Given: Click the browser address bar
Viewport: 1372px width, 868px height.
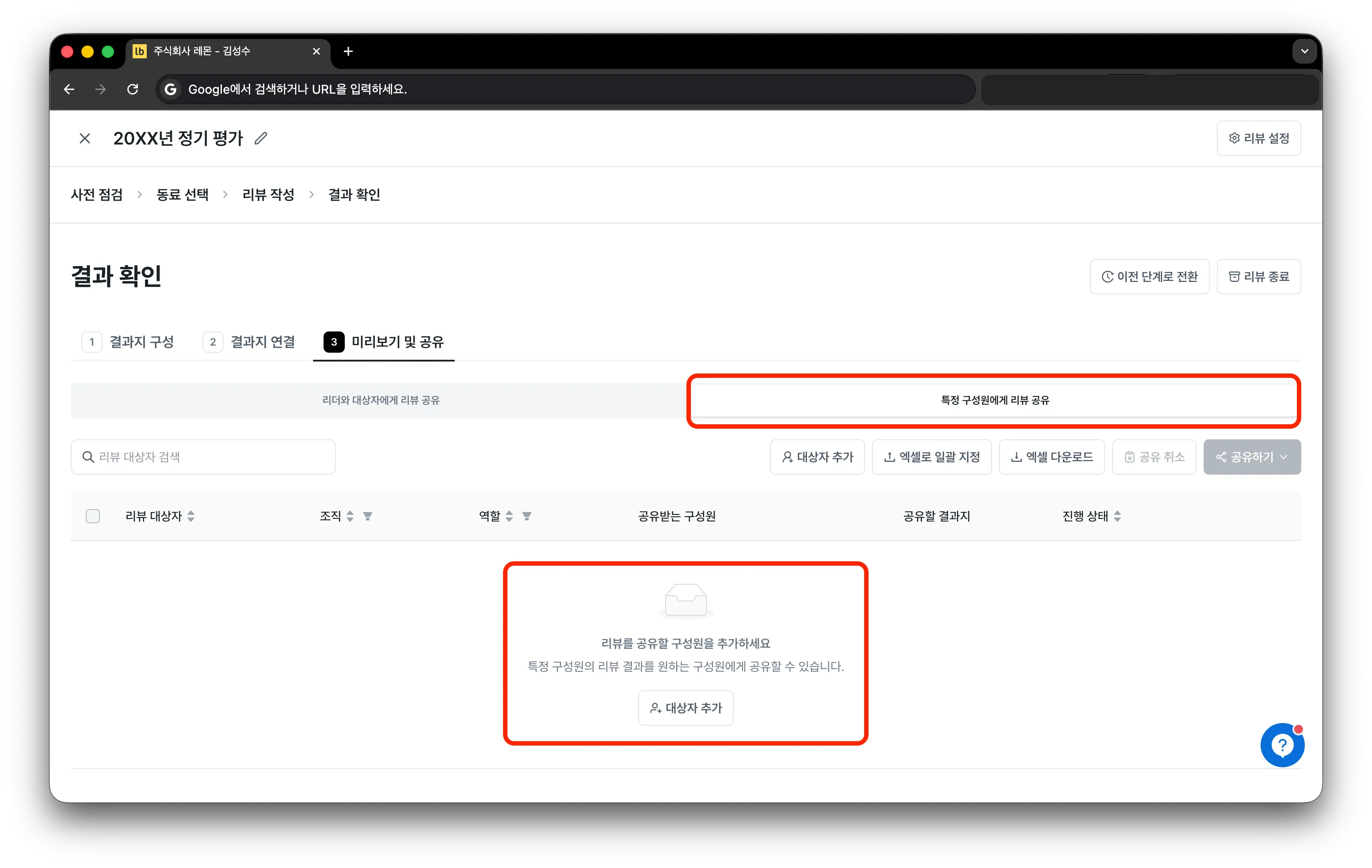Looking at the screenshot, I should coord(565,89).
